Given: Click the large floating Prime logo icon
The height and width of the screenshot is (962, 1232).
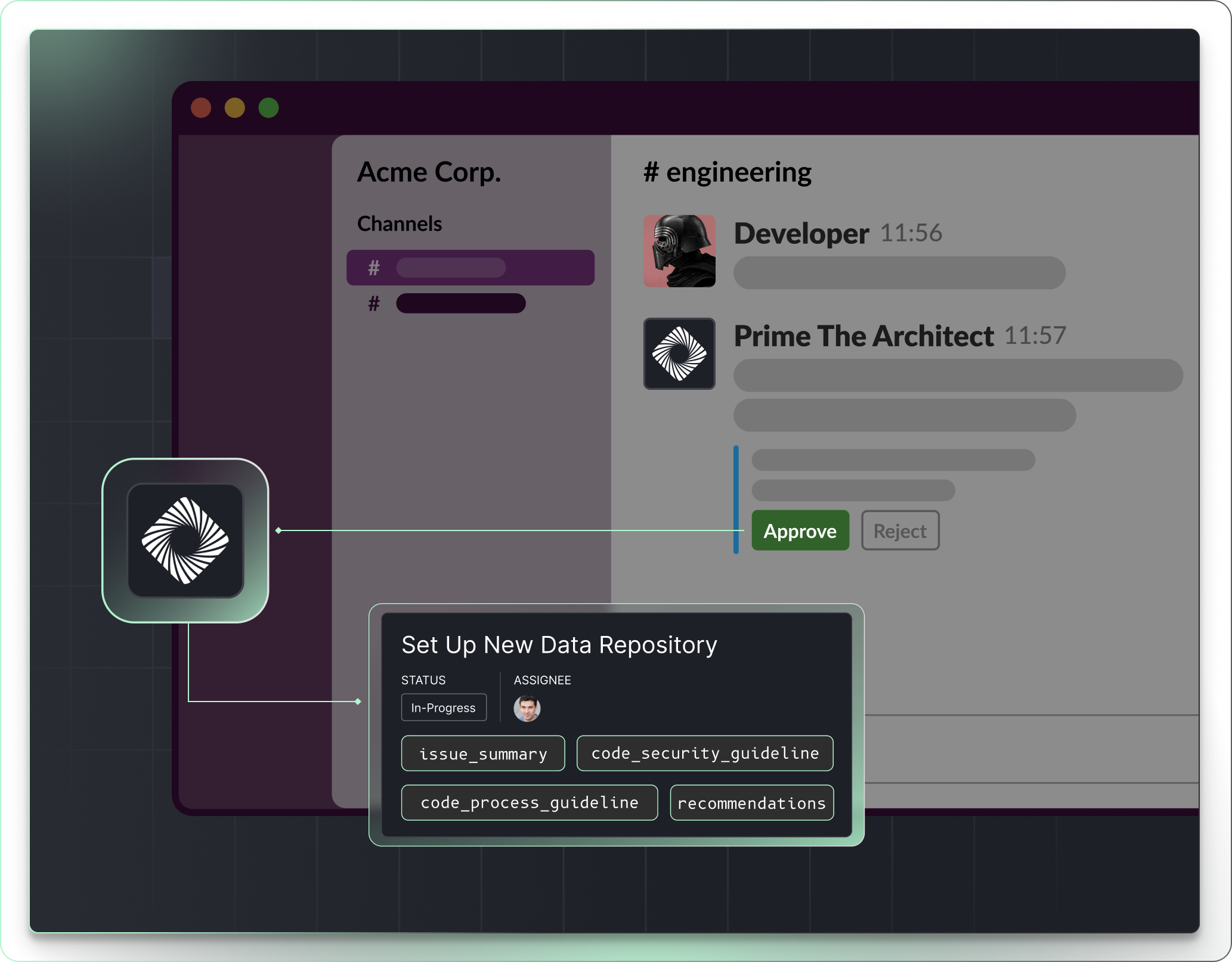Looking at the screenshot, I should [x=185, y=540].
